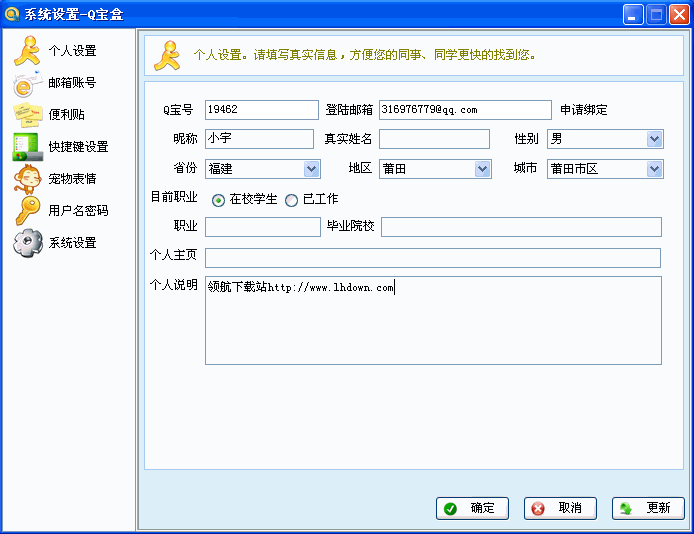694x534 pixels.
Task: Expand the 省份 dropdown arrow
Action: 311,169
